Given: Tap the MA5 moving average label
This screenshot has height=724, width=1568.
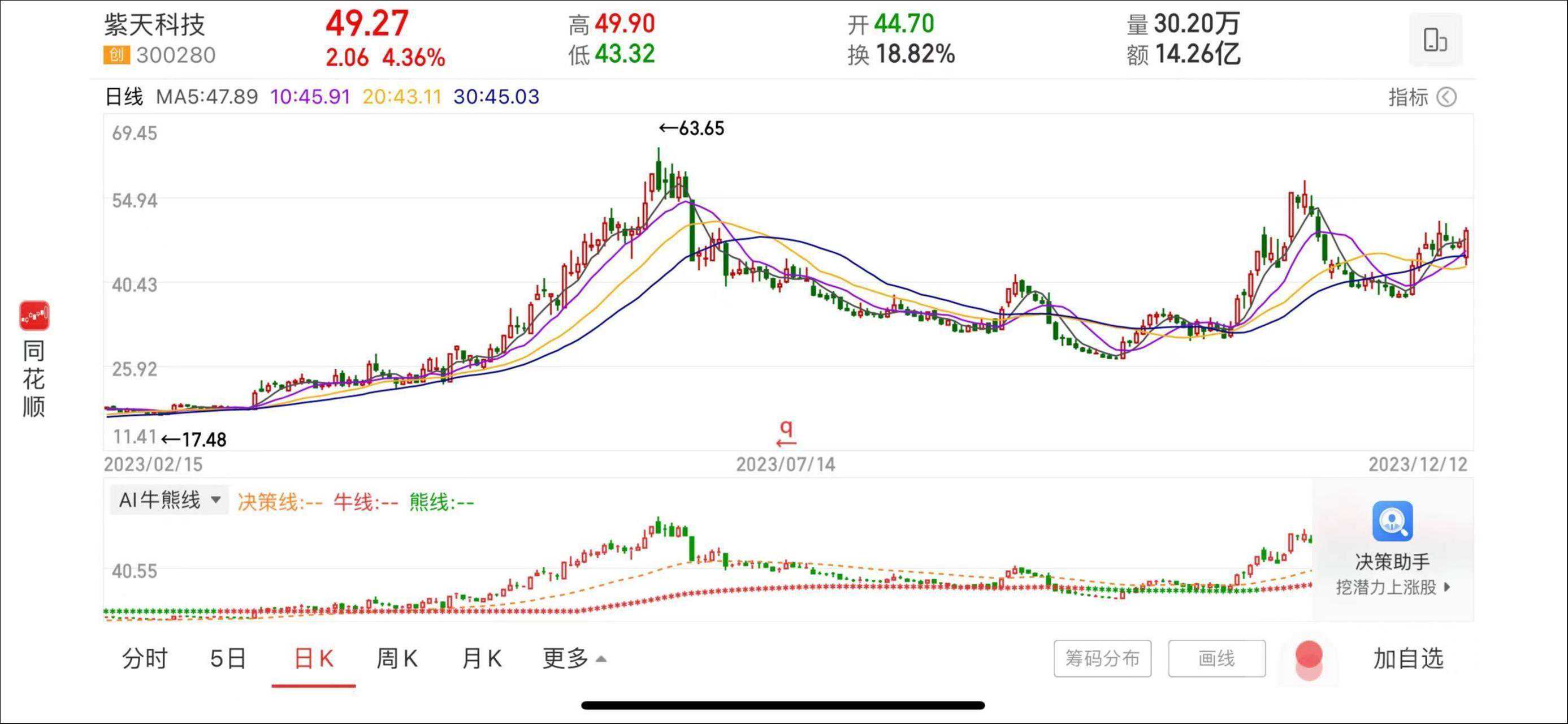Looking at the screenshot, I should 207,97.
